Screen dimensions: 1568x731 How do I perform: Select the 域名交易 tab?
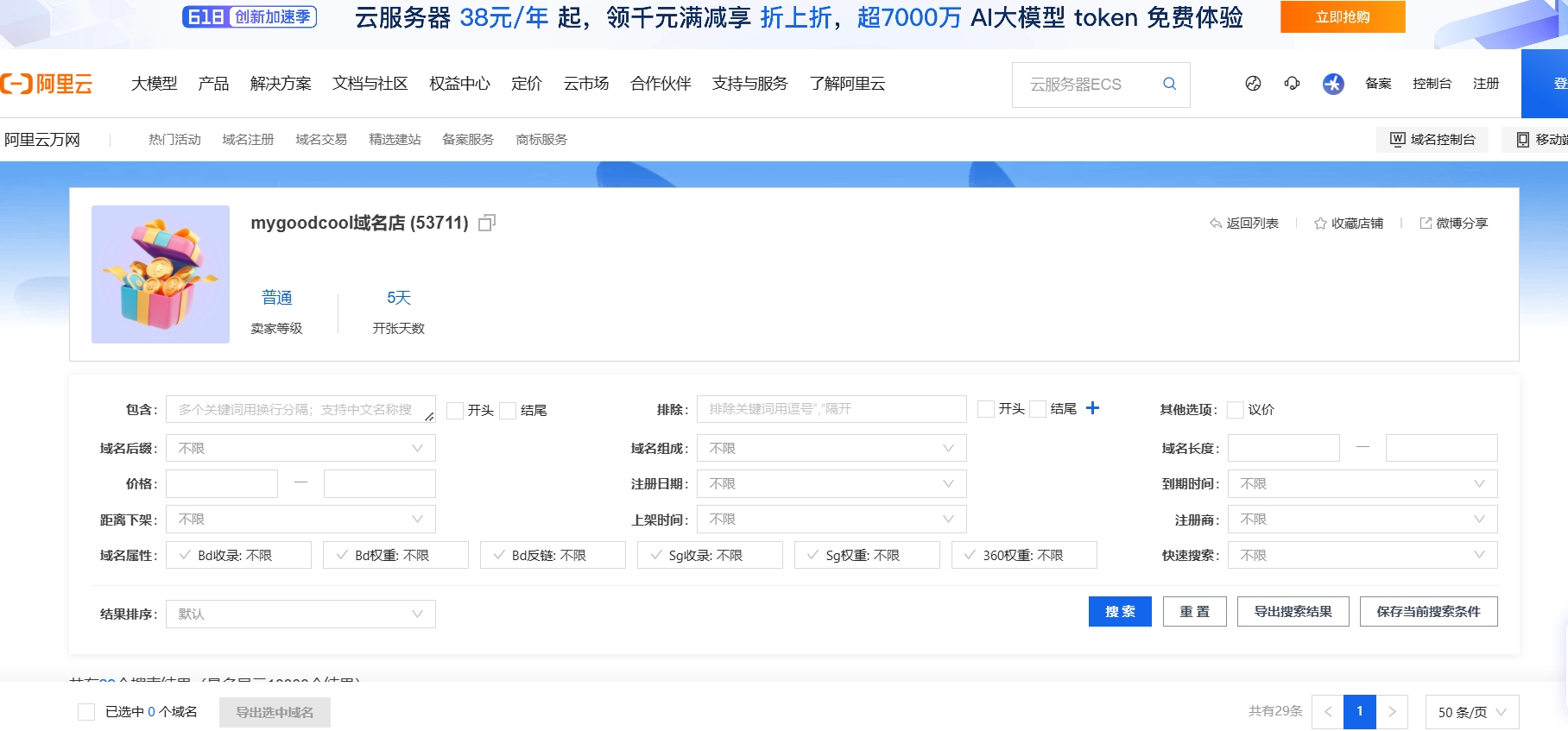321,140
